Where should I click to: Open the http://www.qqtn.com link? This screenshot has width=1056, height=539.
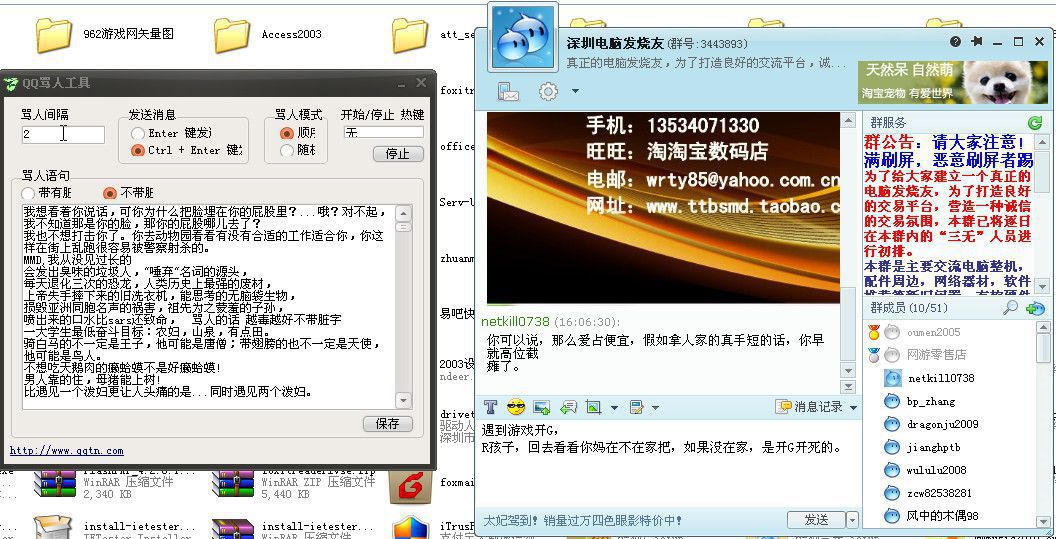coord(67,451)
